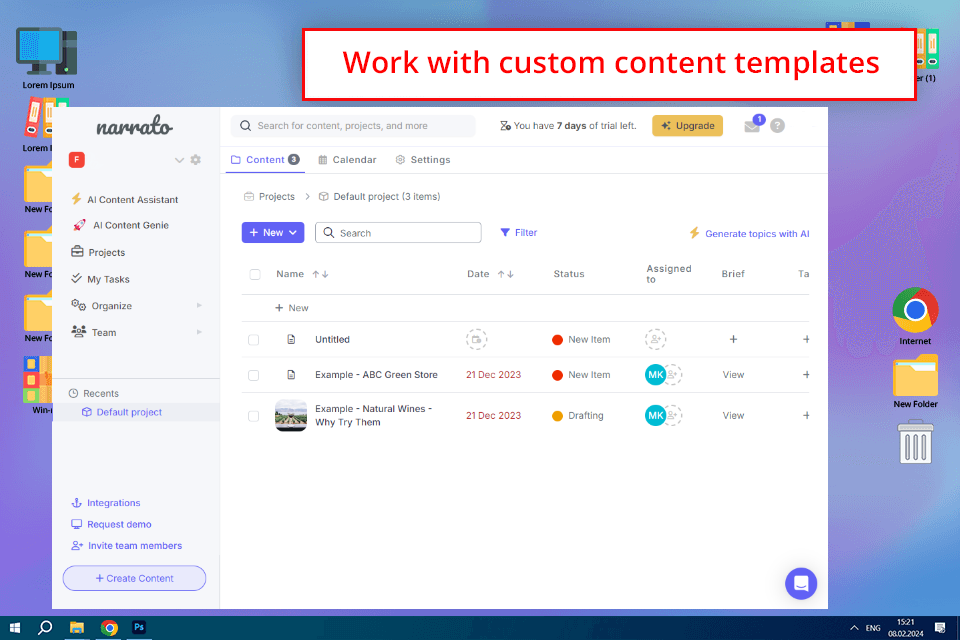Open status of Untitled row New Item
960x640 pixels.
coord(581,339)
